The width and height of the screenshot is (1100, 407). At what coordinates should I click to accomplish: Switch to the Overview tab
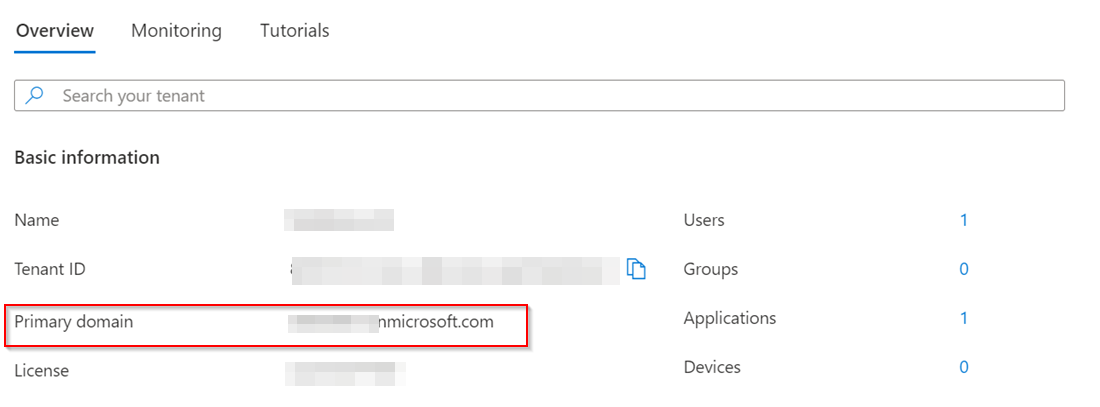pyautogui.click(x=55, y=31)
